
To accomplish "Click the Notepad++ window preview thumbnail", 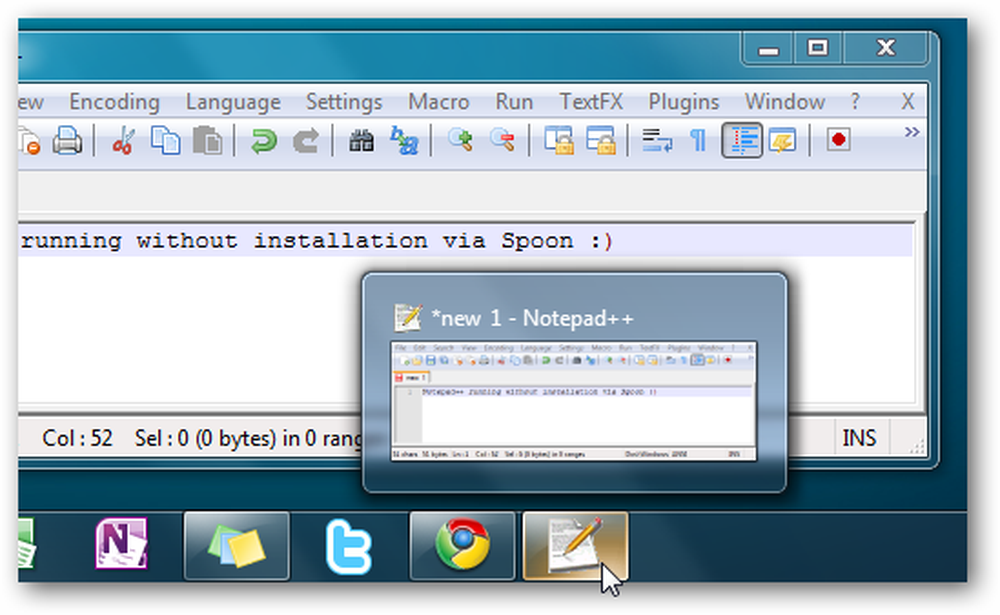I will coord(574,401).
